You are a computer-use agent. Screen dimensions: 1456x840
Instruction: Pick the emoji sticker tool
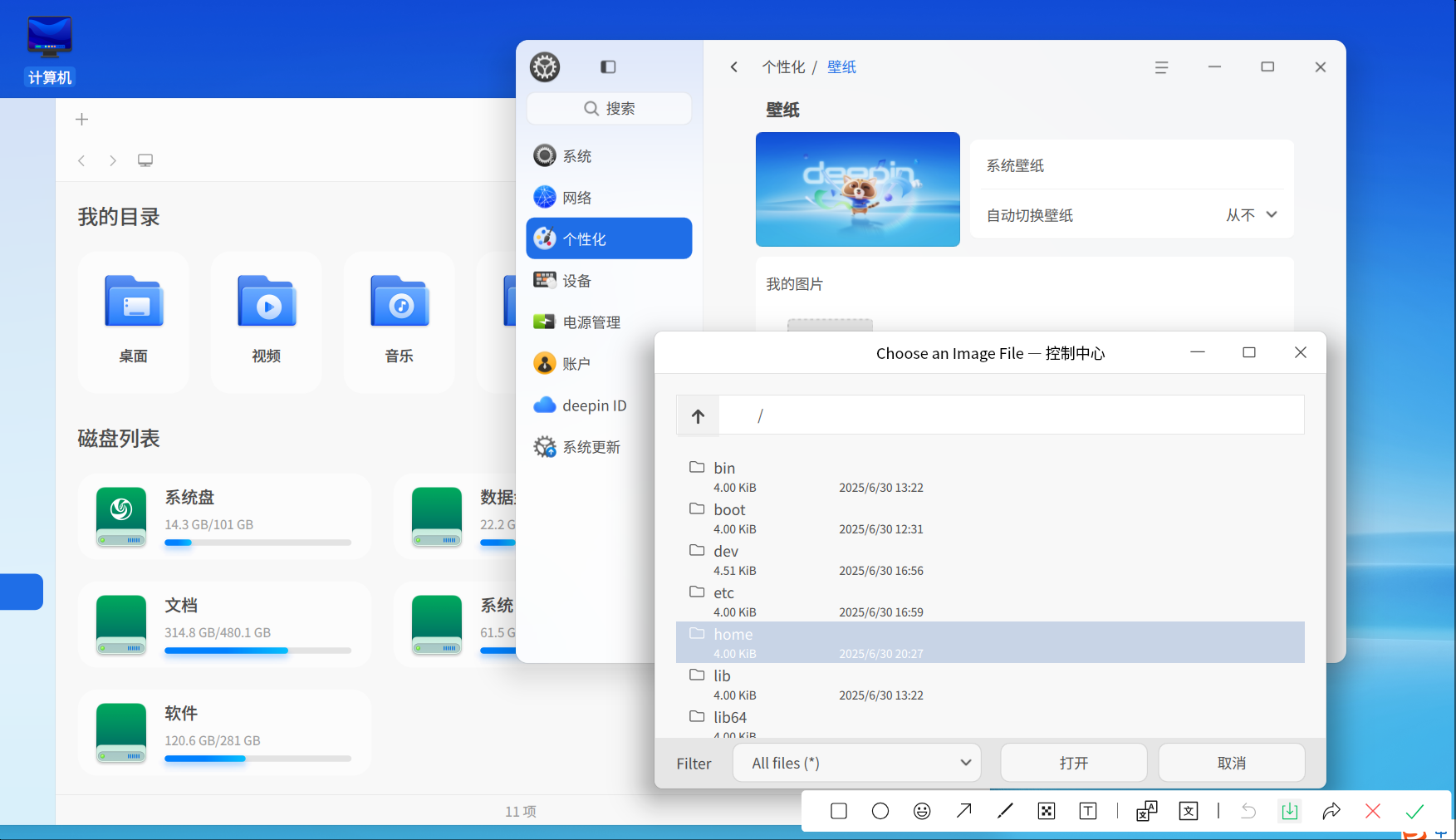(x=922, y=811)
